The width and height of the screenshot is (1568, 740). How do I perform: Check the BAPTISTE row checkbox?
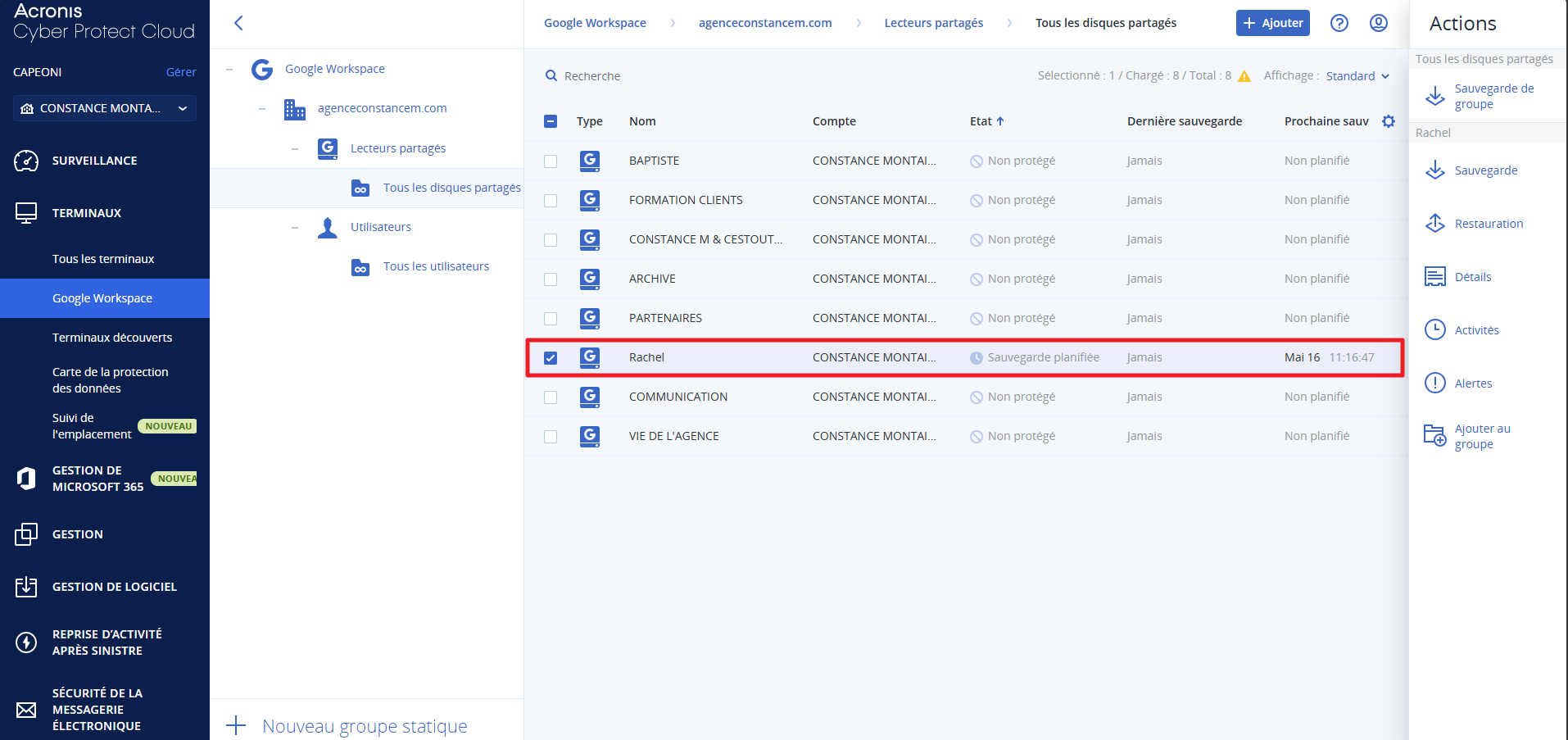pyautogui.click(x=551, y=161)
